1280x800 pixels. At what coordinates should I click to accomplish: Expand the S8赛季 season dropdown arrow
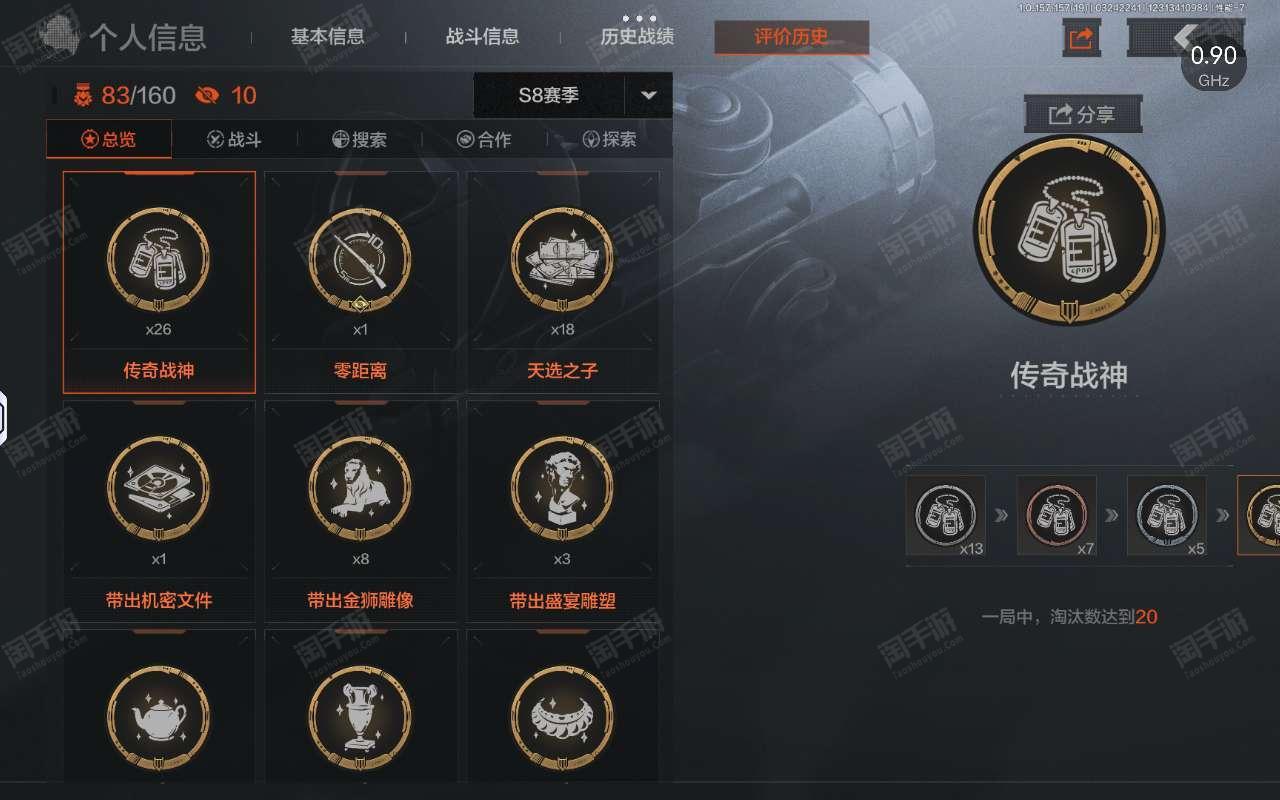click(649, 96)
